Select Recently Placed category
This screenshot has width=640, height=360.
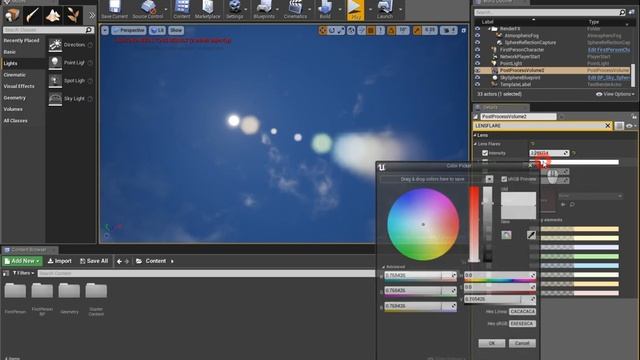point(22,40)
